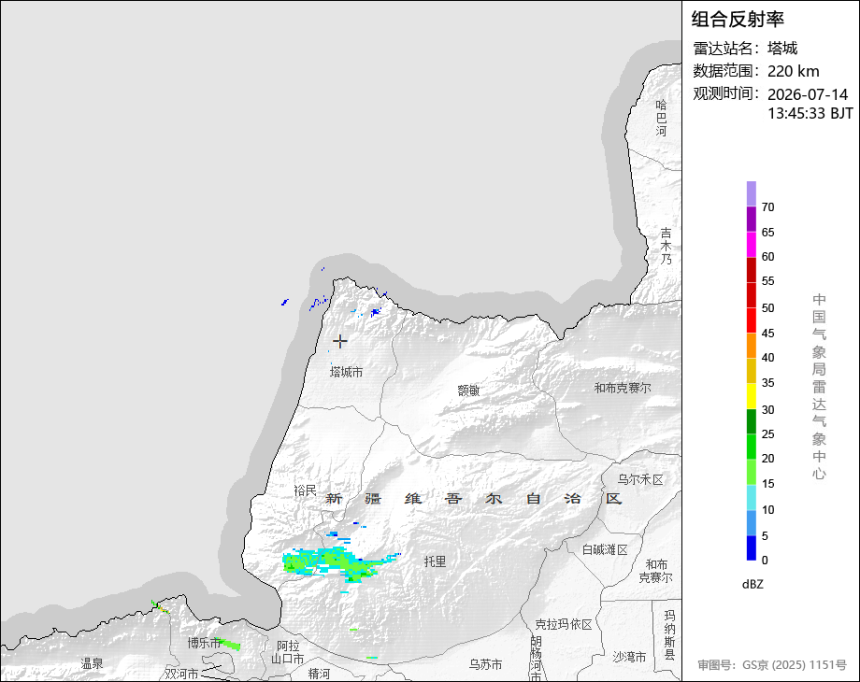
Task: Click the 白碱滩区 label
Action: pos(605,549)
